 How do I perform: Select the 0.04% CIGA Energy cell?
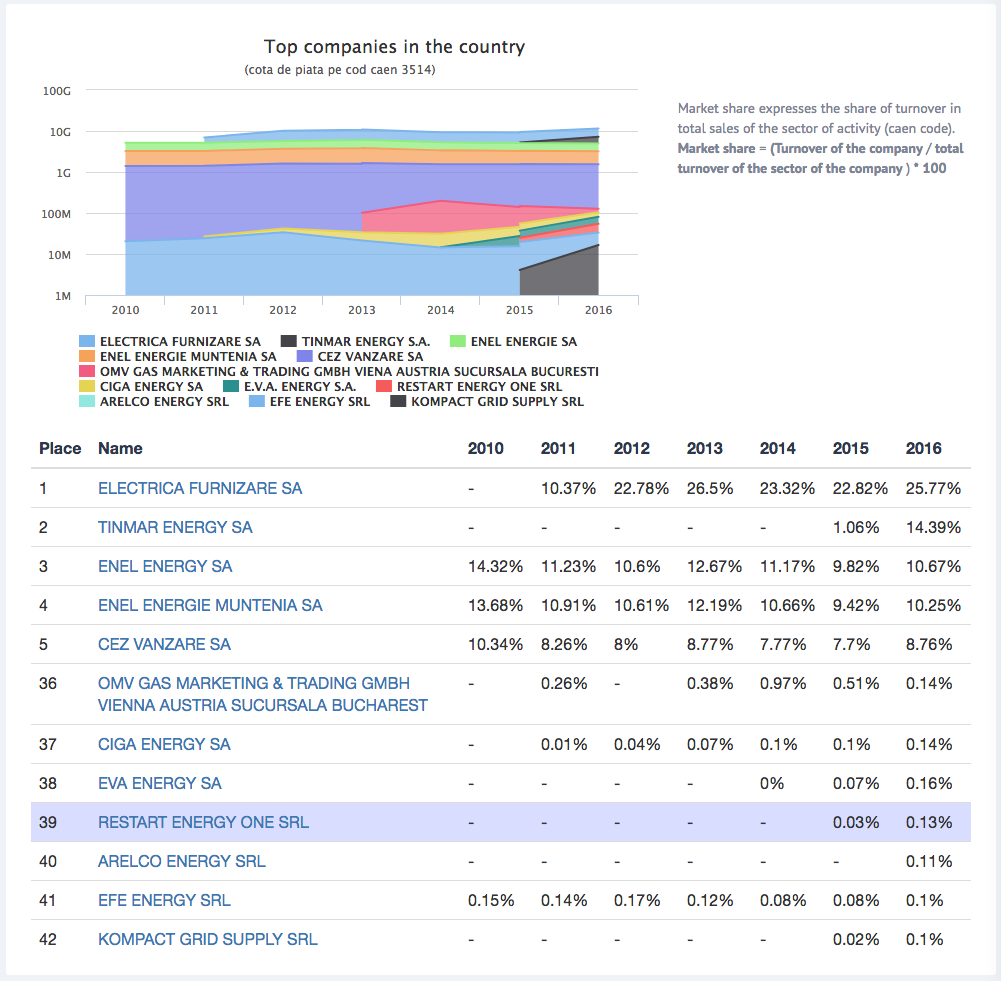[636, 744]
